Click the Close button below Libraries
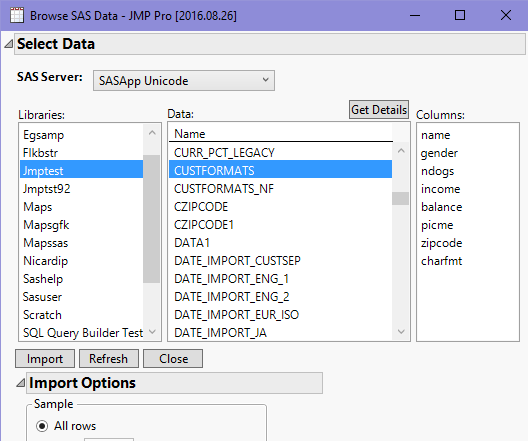528x441 pixels. (x=173, y=359)
